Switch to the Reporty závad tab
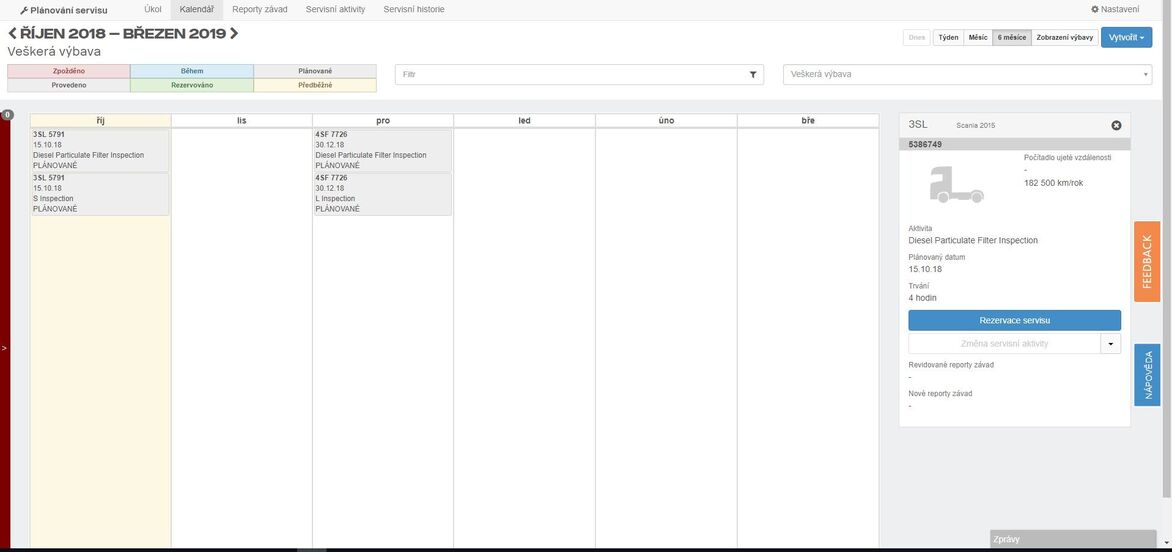Image resolution: width=1172 pixels, height=552 pixels. click(x=259, y=9)
